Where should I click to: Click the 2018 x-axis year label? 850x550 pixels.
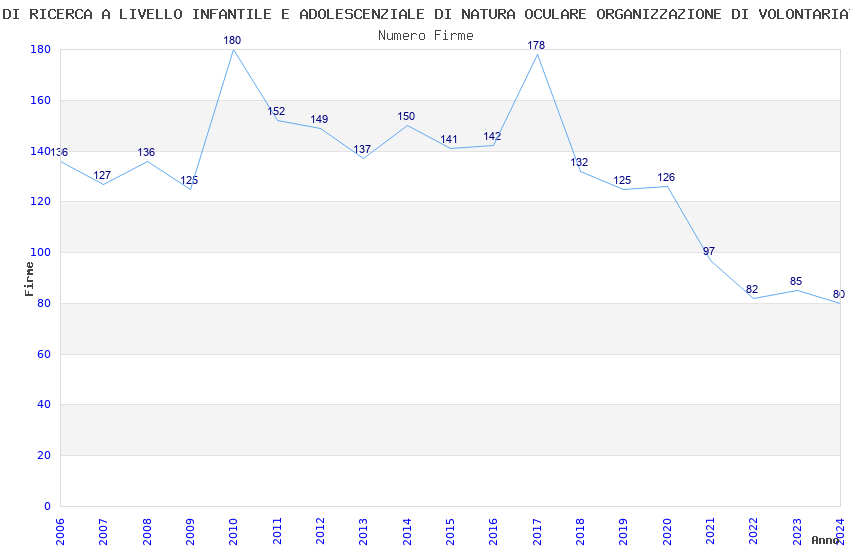[x=581, y=532]
